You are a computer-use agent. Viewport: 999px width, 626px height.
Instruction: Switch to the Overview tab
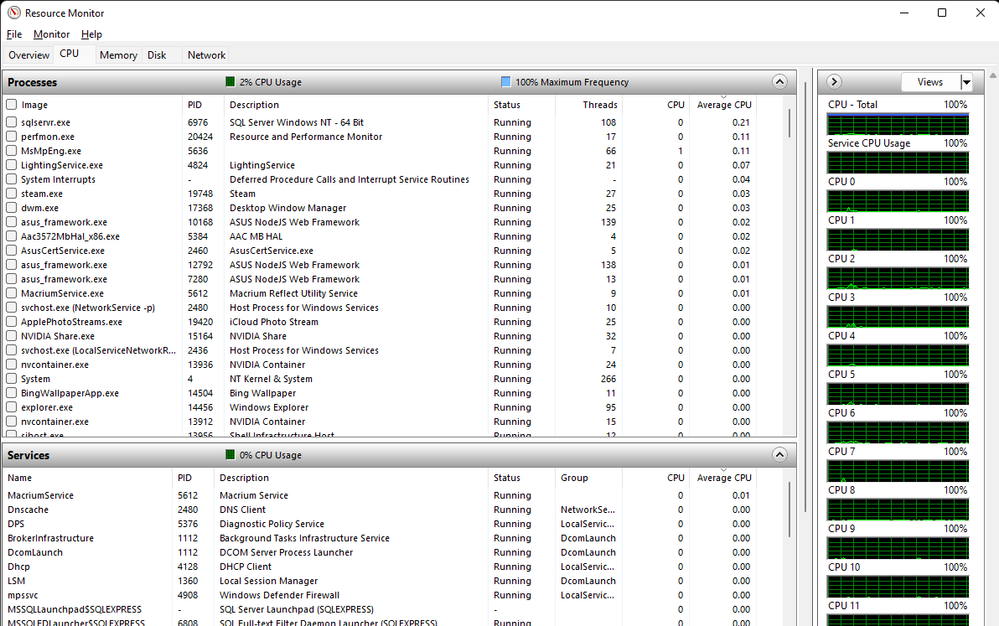(29, 55)
